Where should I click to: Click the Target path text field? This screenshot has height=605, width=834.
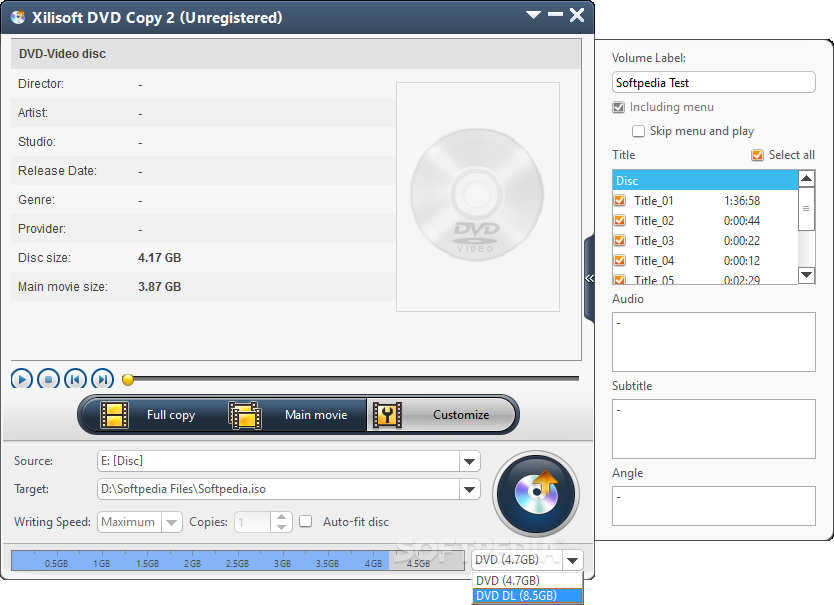[x=278, y=489]
